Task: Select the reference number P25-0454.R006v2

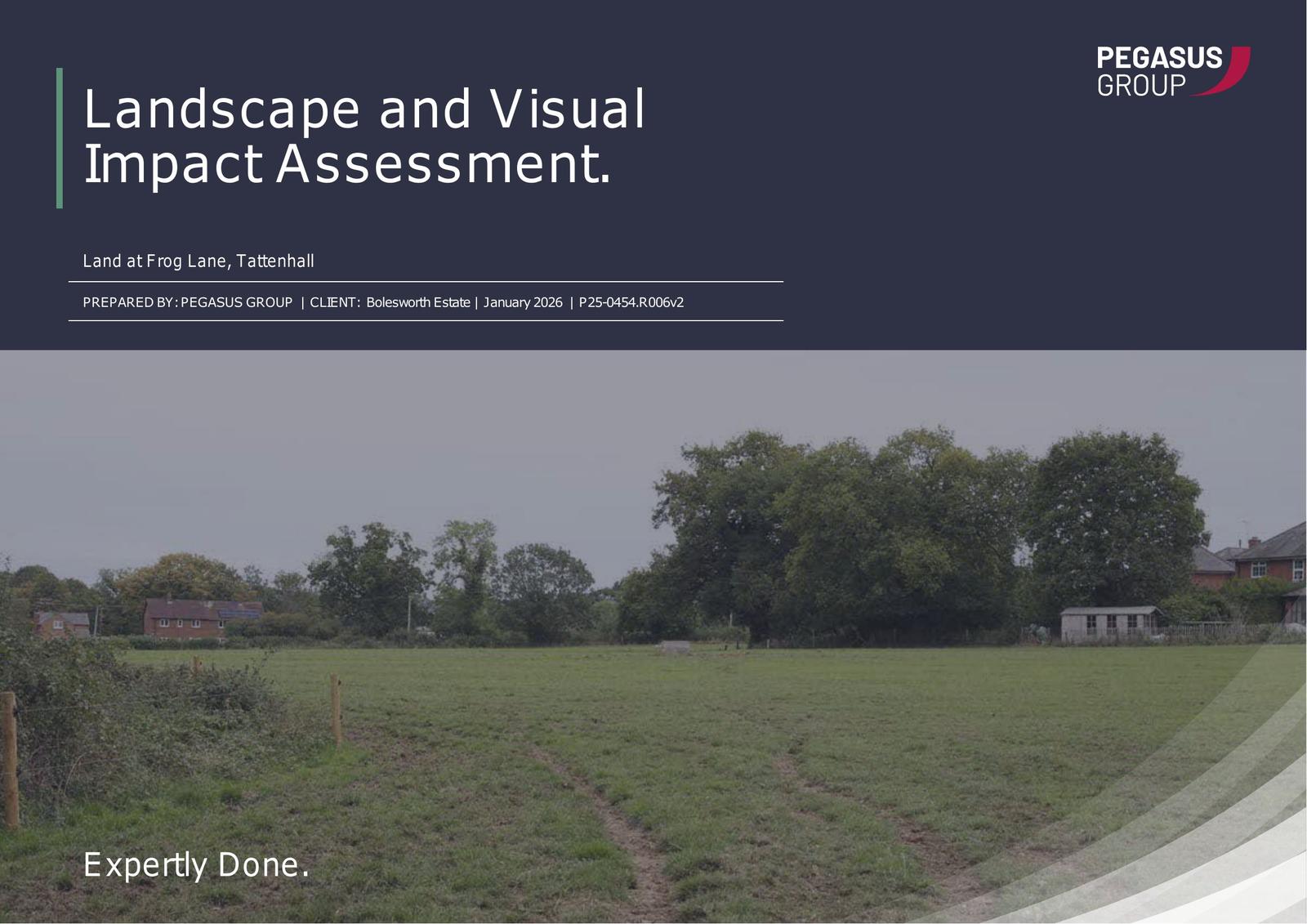Action: 631,302
